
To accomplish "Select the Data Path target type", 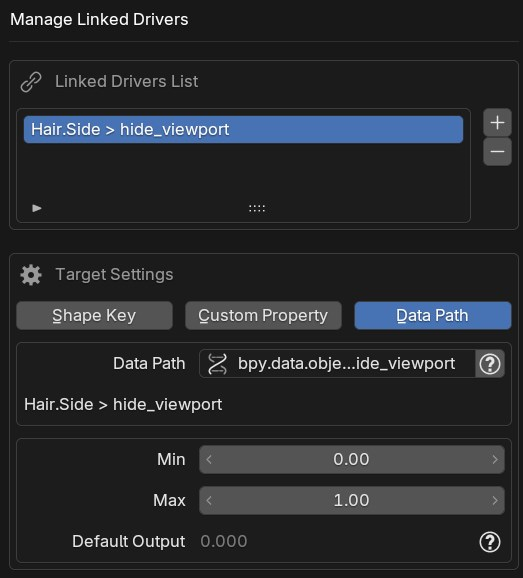I will [x=433, y=316].
